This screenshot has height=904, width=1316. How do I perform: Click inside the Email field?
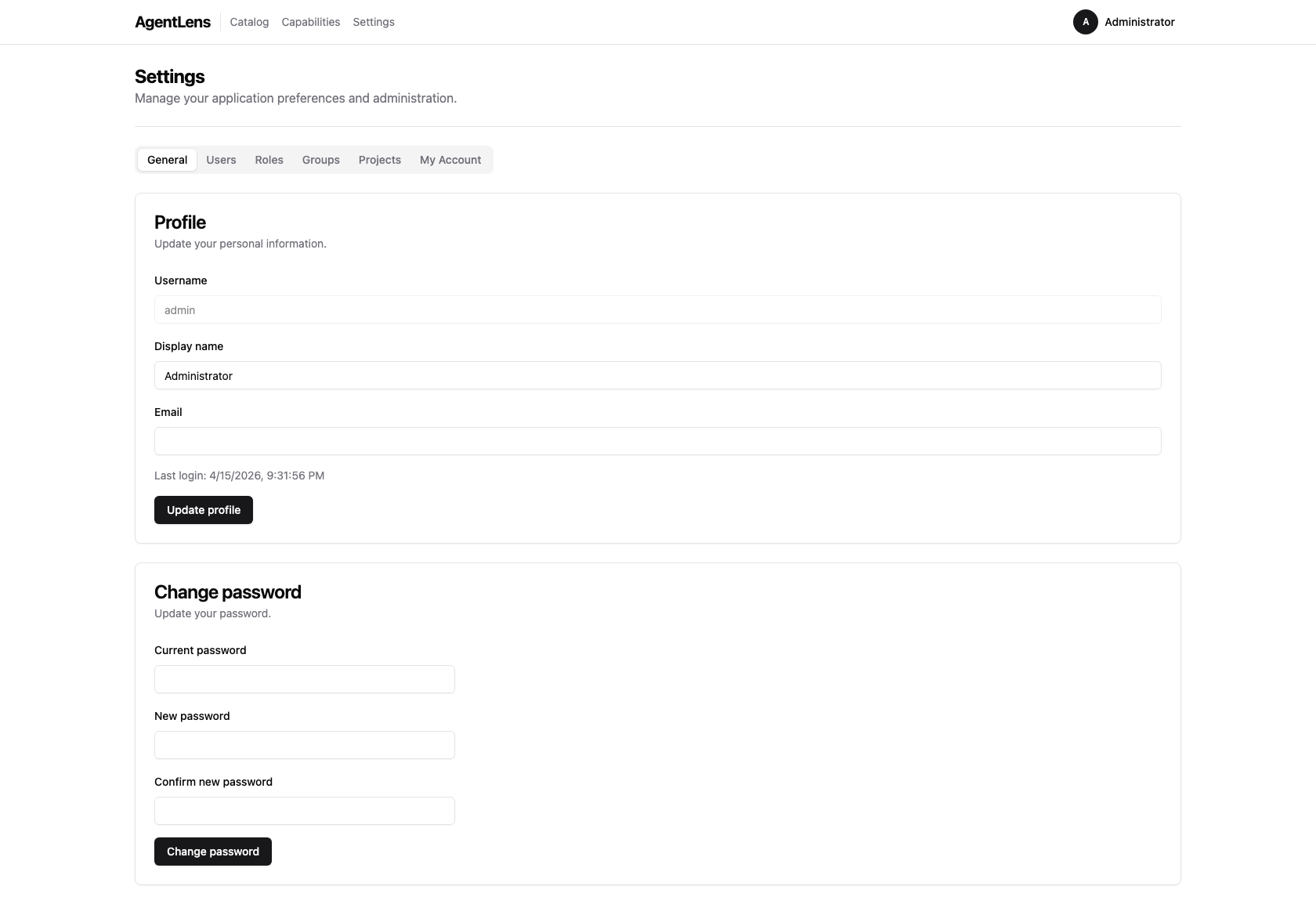(657, 441)
